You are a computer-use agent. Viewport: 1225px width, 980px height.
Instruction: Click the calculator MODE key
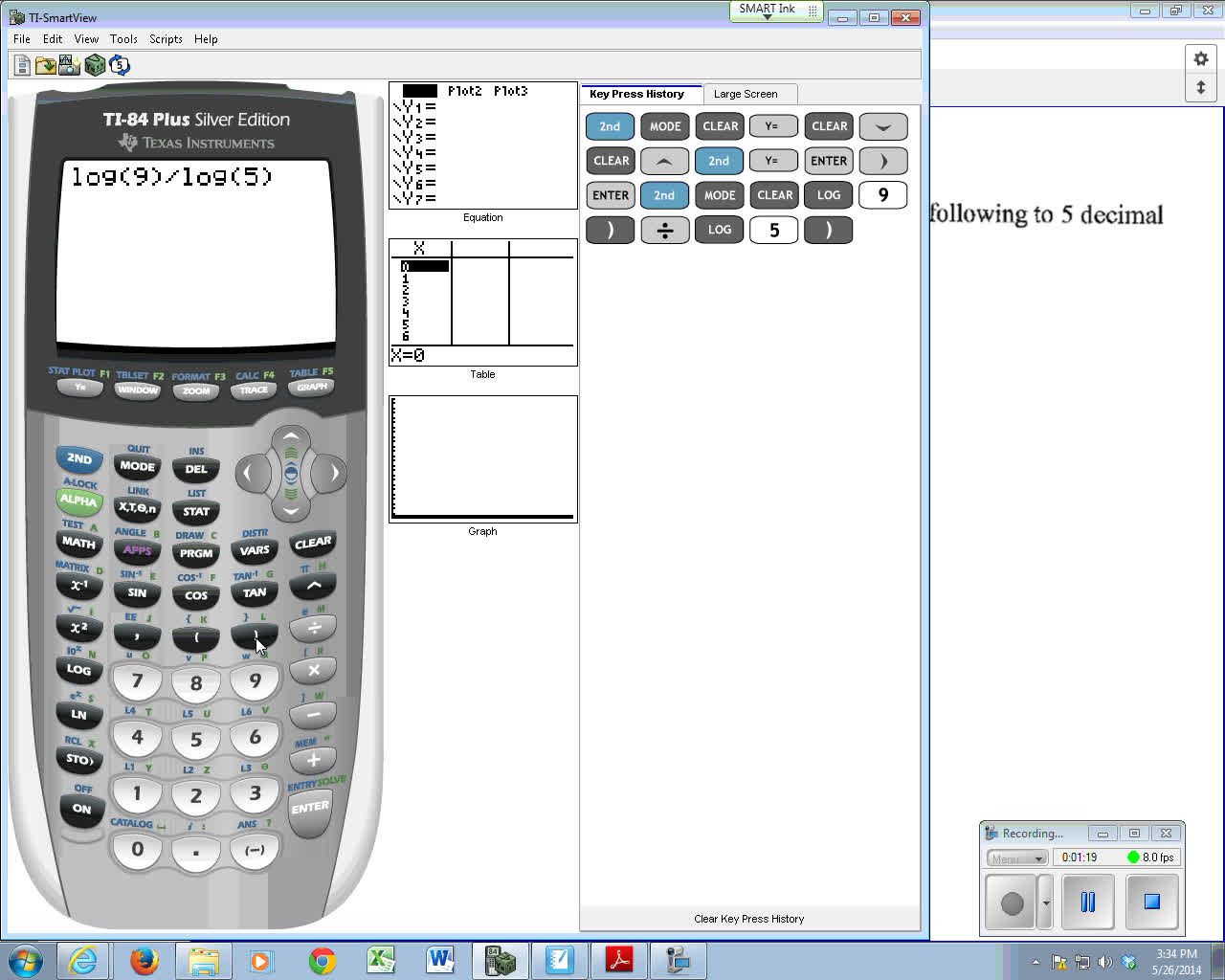point(138,467)
